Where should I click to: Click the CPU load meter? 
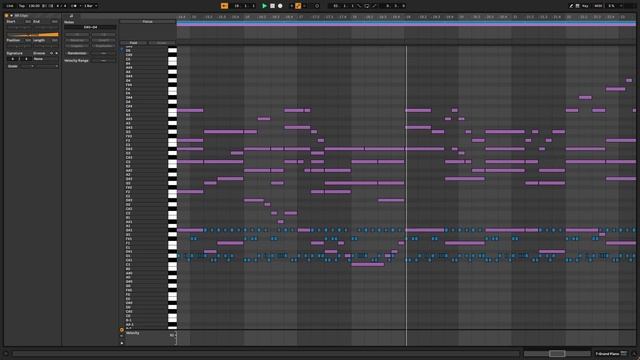coord(611,6)
